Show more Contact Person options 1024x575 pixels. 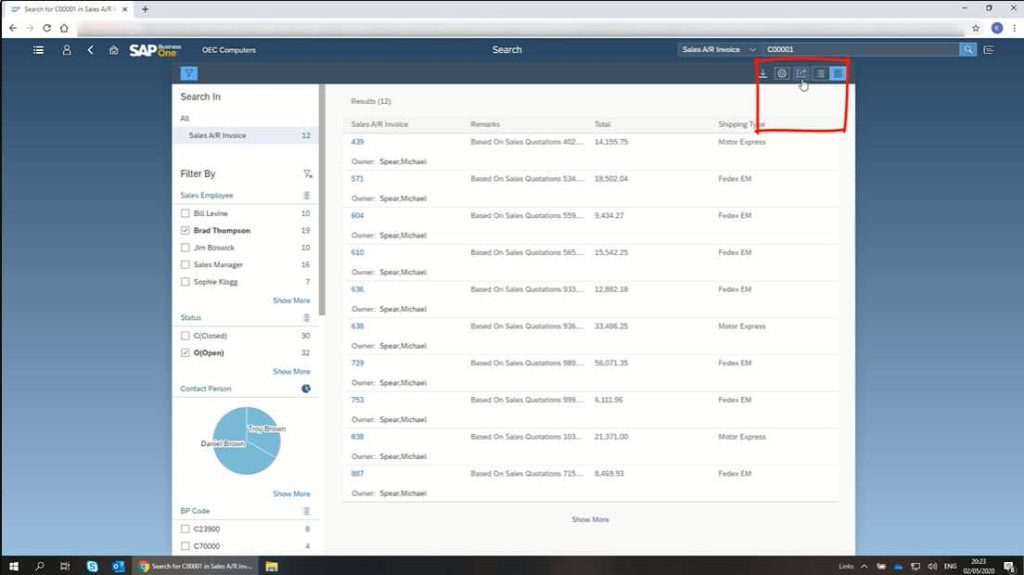291,493
